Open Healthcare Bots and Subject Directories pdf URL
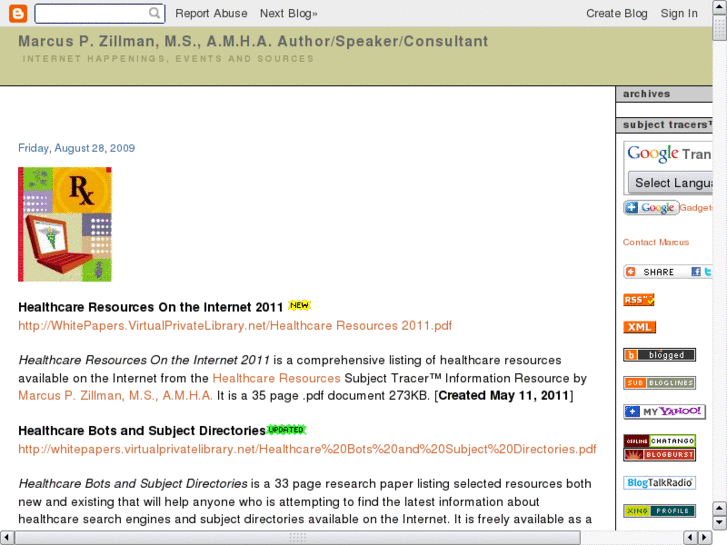The image size is (727, 545). [307, 449]
